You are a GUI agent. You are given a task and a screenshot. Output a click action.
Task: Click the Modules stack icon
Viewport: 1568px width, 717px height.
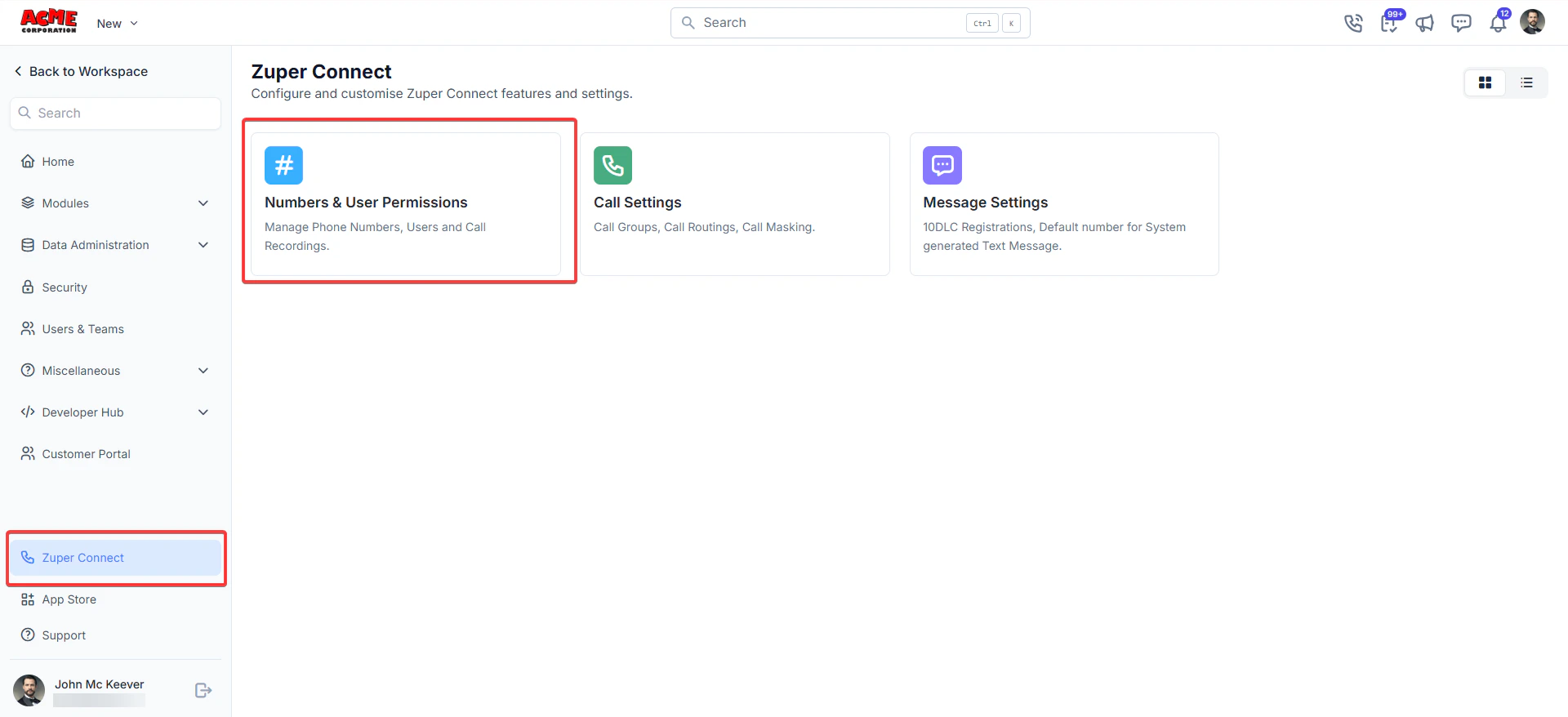[x=28, y=203]
